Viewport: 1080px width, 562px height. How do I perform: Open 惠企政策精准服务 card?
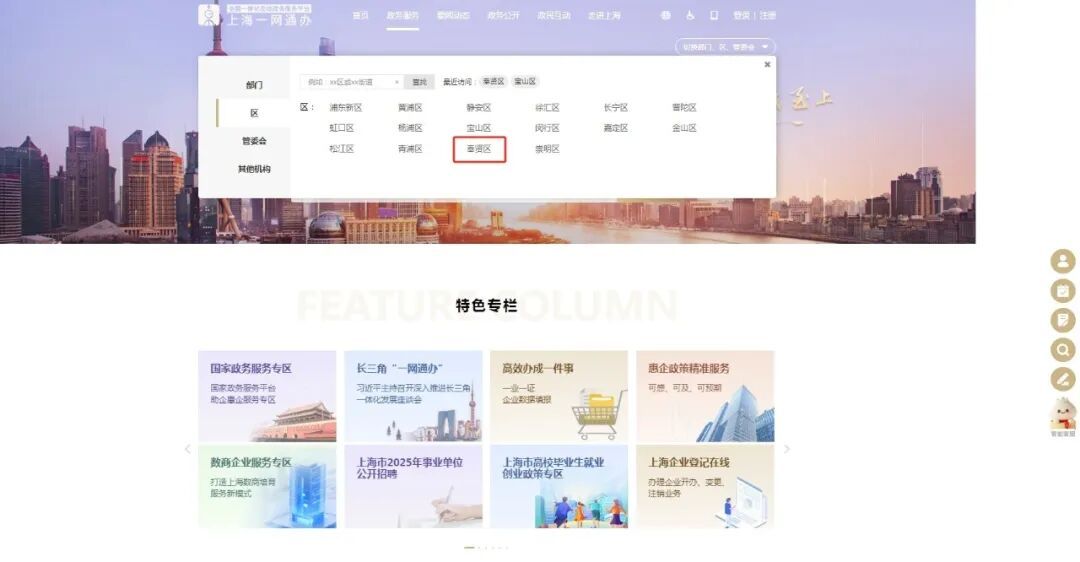[705, 396]
